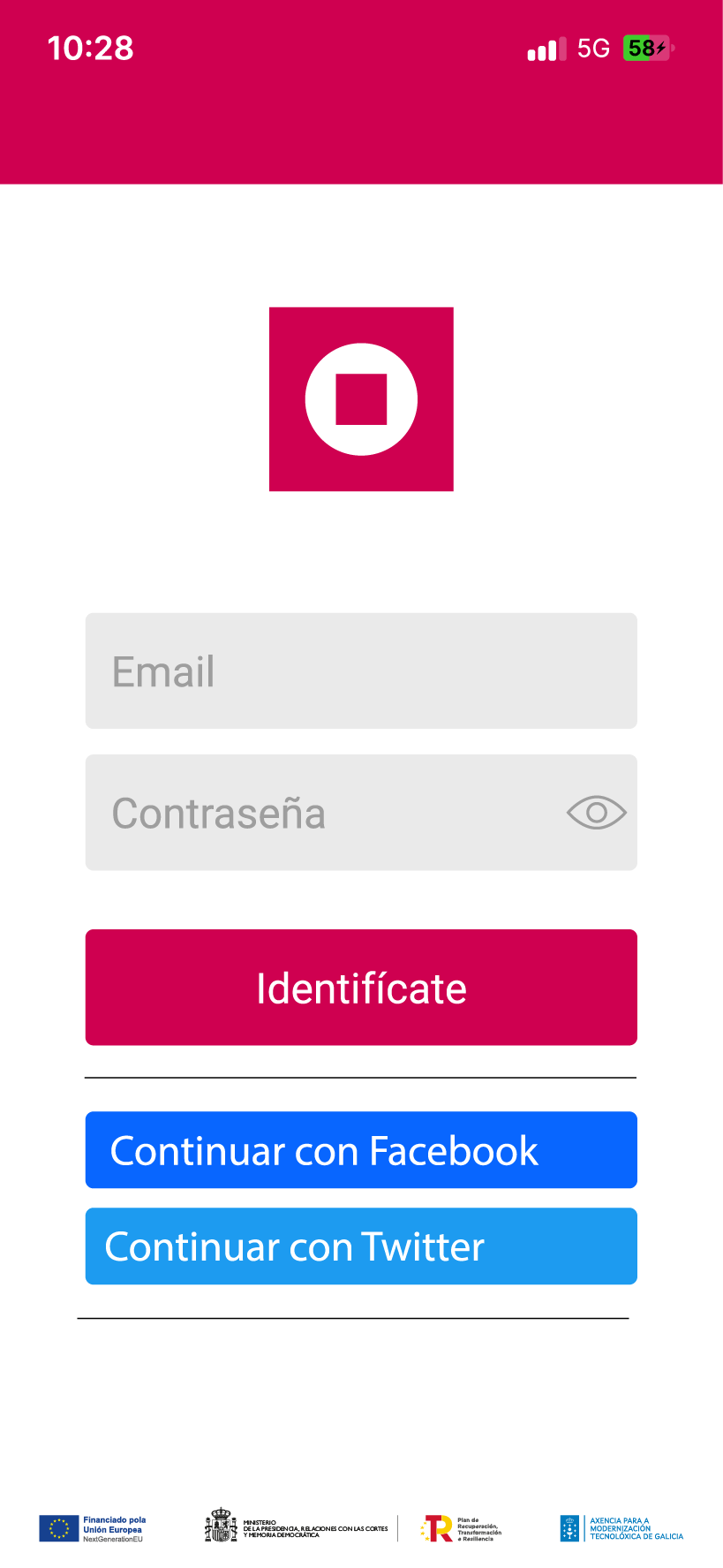The height and width of the screenshot is (1568, 723).
Task: Tap the cellular signal bars icon
Action: click(x=546, y=49)
